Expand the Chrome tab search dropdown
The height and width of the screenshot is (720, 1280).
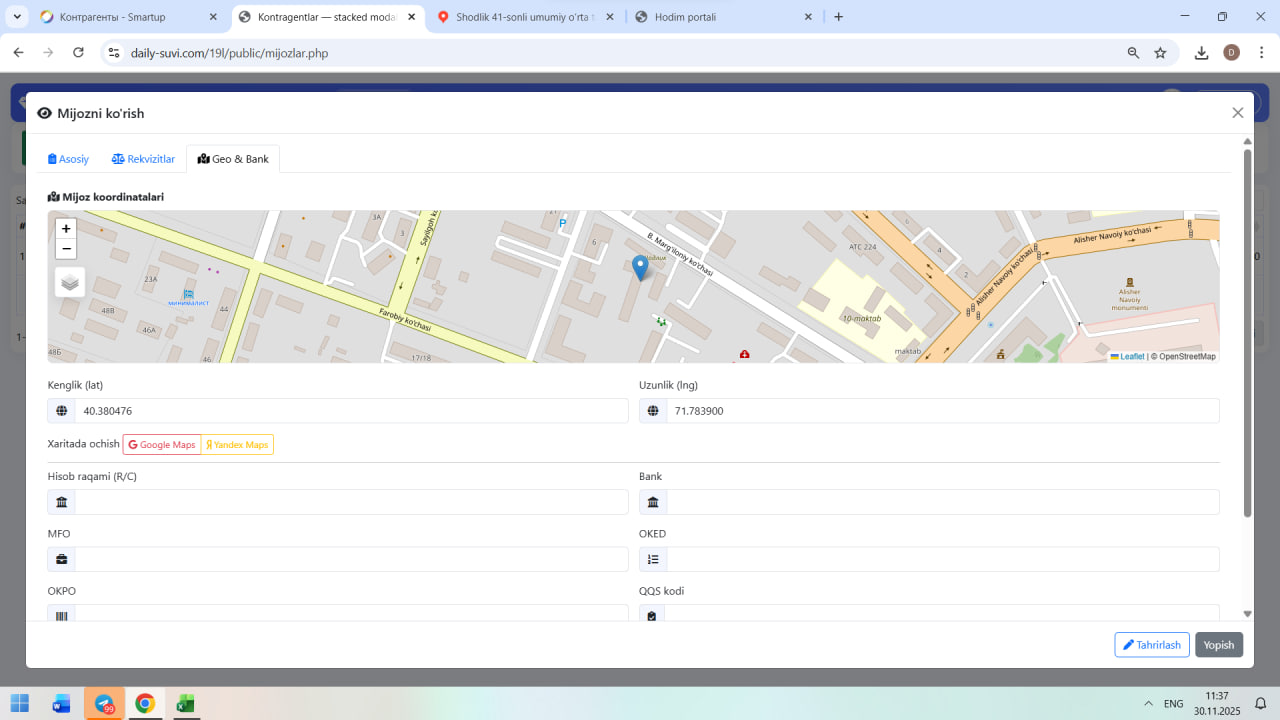pos(17,17)
